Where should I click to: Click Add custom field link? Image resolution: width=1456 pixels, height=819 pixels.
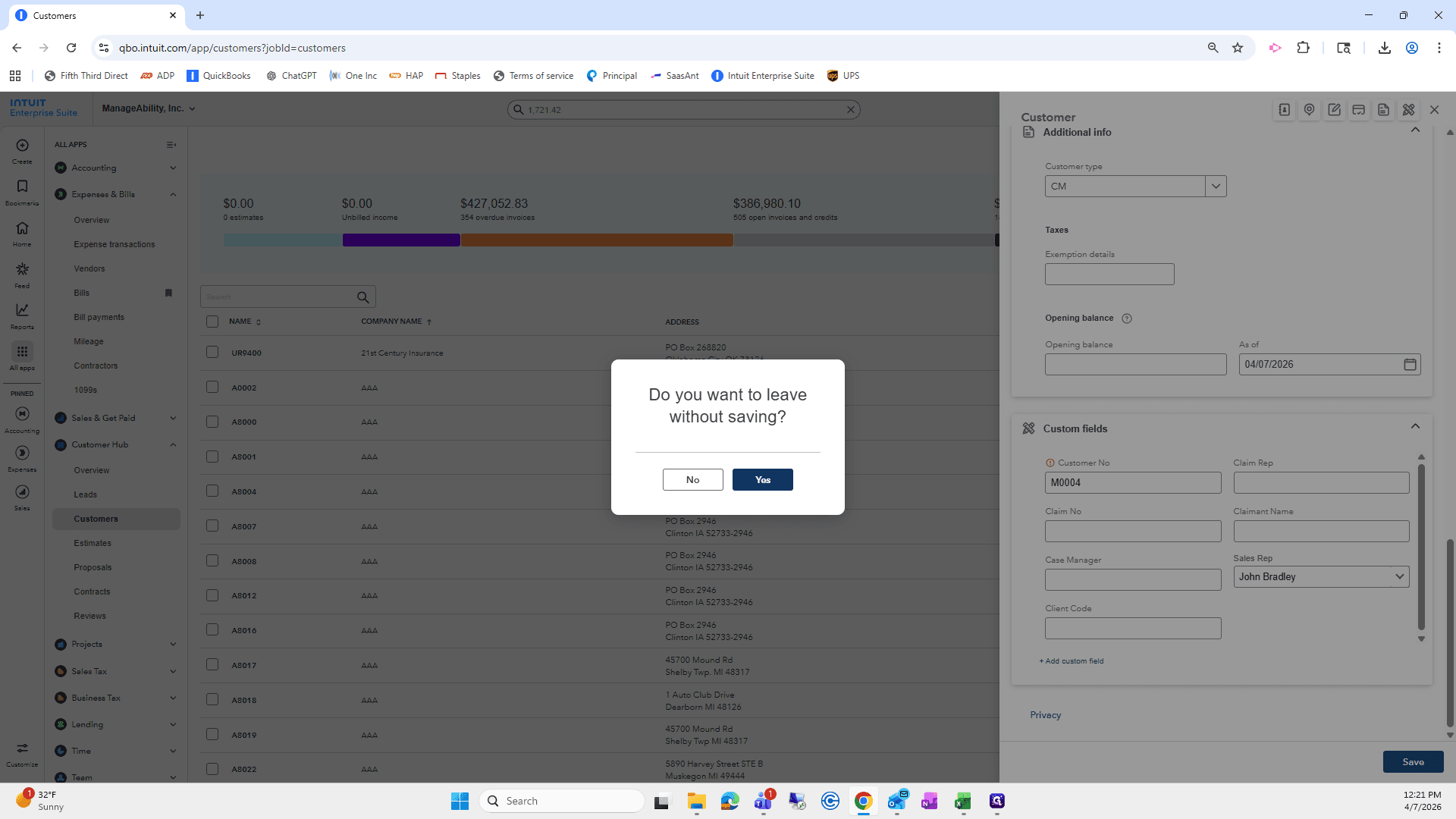1072,661
